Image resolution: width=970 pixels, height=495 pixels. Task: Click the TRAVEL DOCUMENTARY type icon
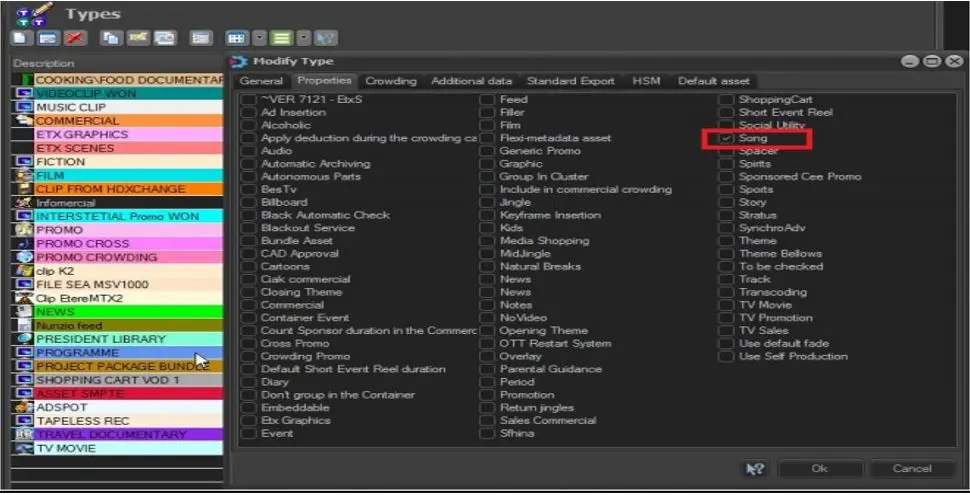pos(23,435)
